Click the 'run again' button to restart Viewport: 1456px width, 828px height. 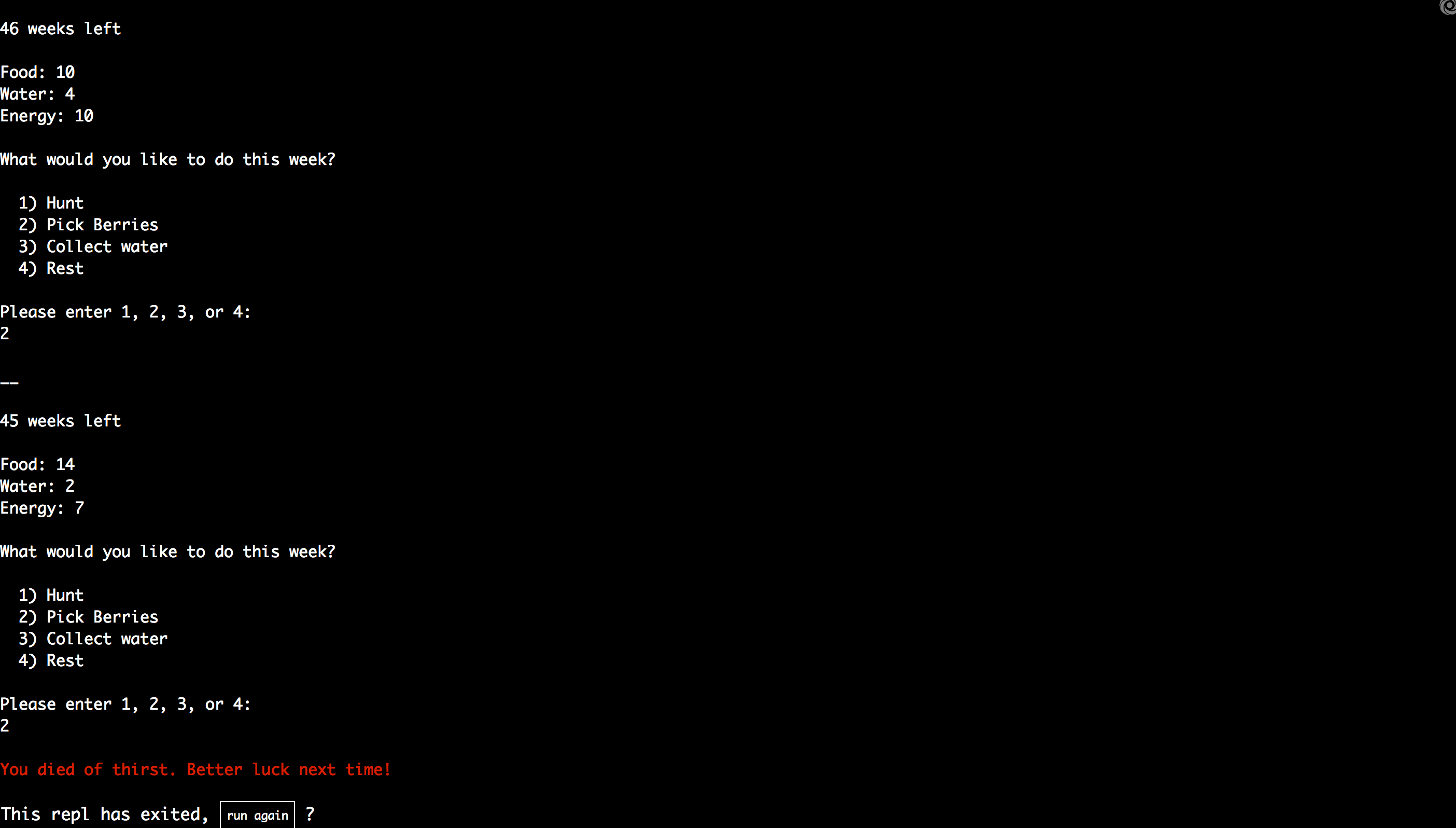click(257, 815)
